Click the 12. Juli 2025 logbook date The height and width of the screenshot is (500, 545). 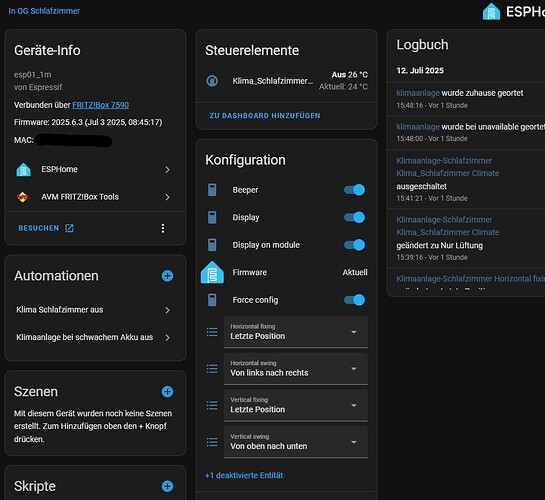420,71
